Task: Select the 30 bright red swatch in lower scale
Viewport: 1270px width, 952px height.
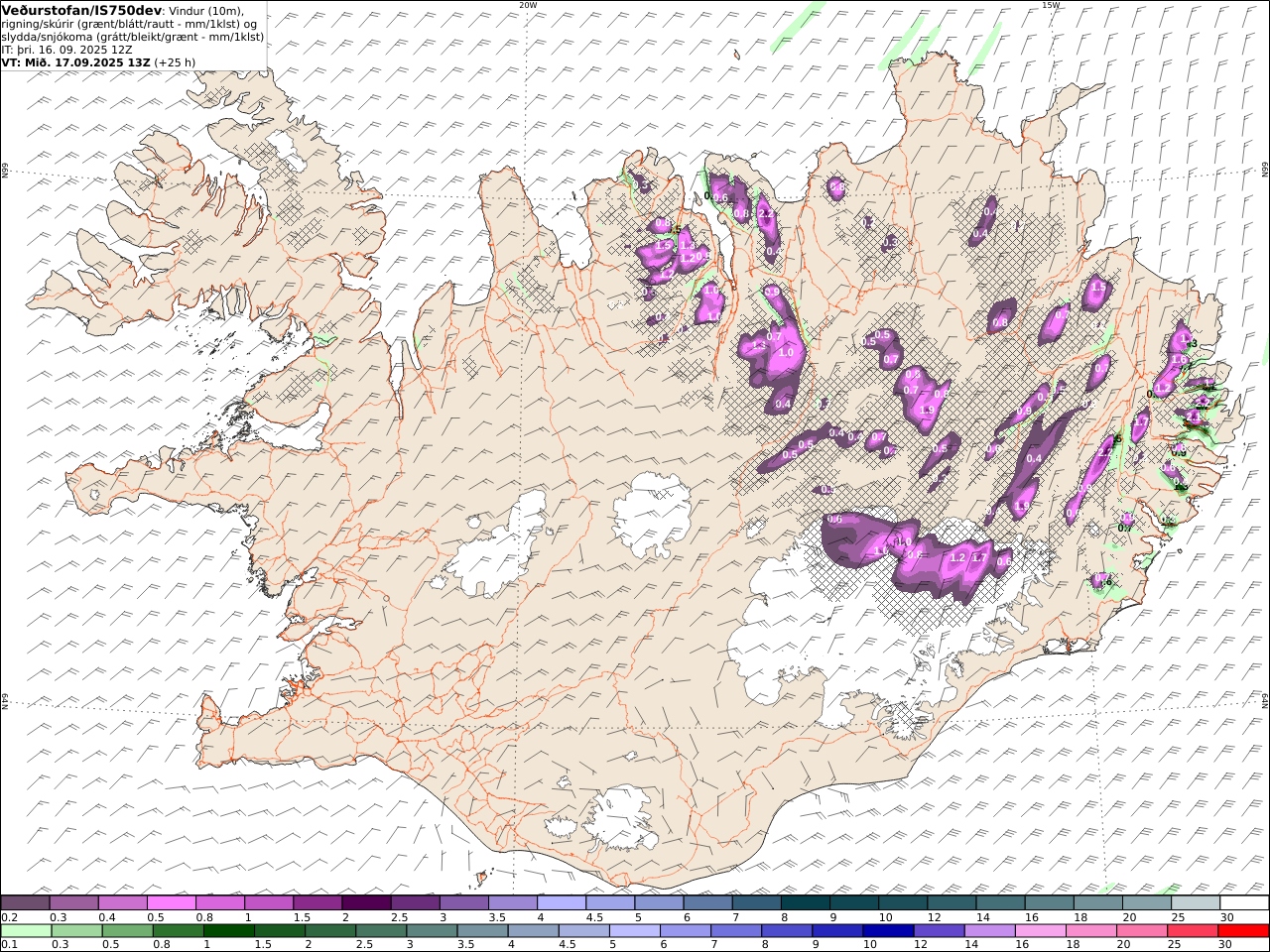Action: (1243, 931)
